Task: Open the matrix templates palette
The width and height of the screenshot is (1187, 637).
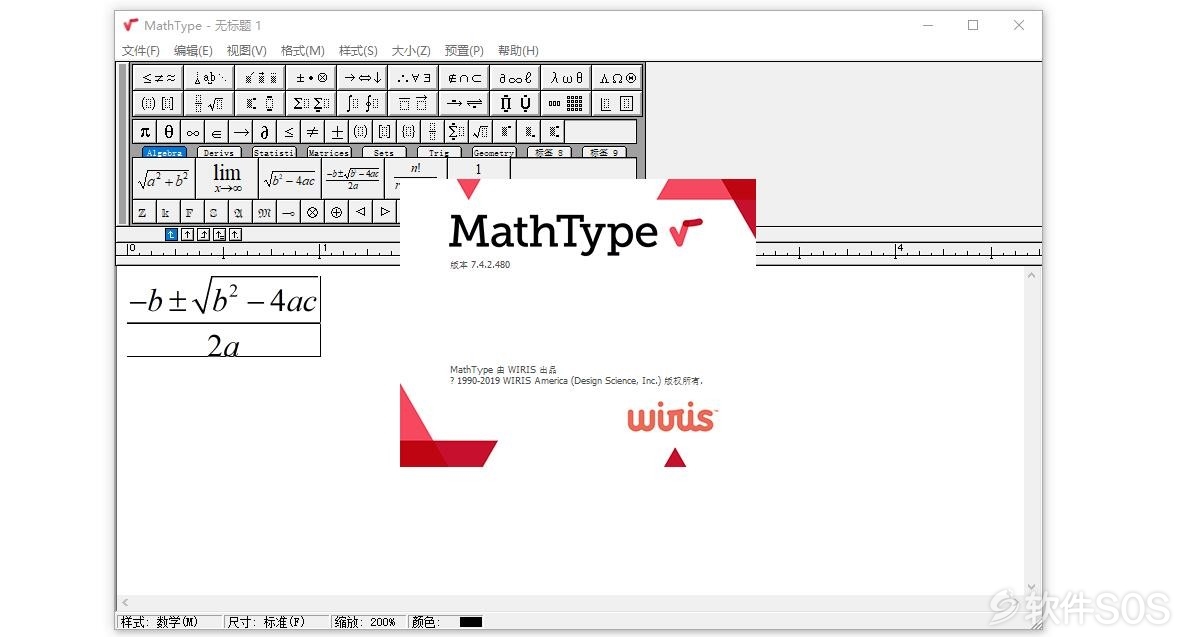Action: [x=566, y=103]
